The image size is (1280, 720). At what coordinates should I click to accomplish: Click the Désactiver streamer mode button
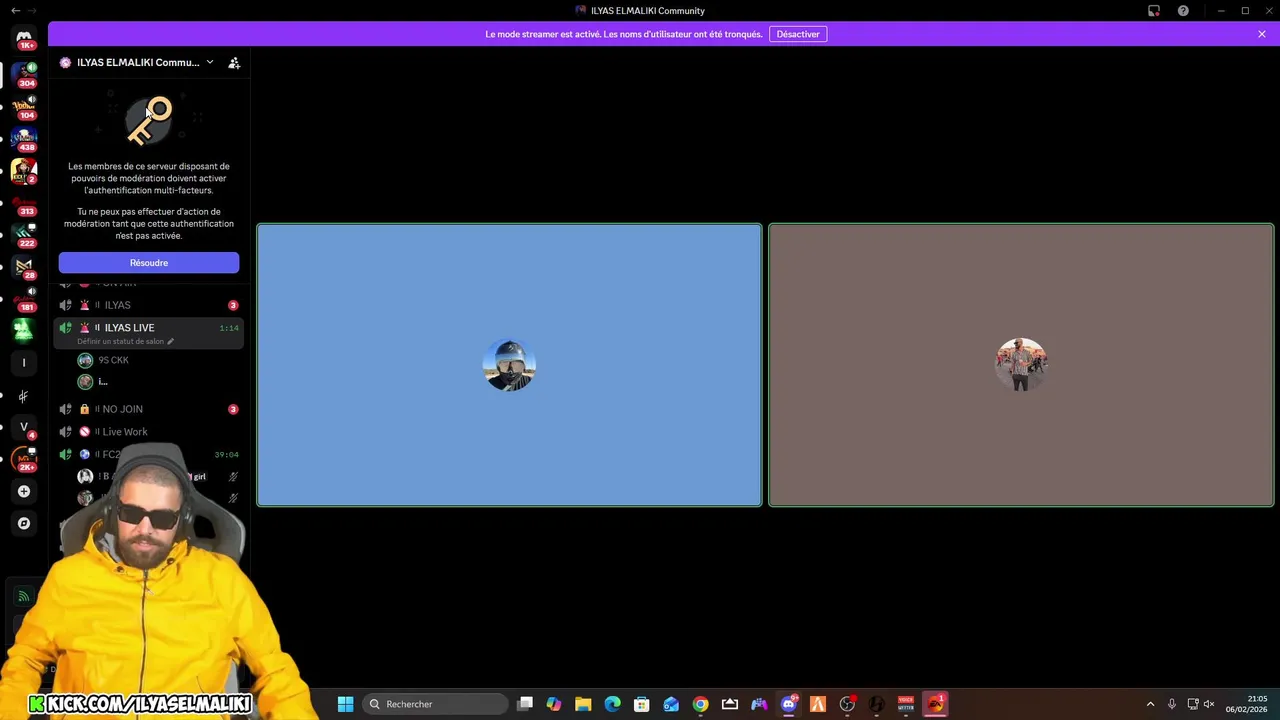pyautogui.click(x=798, y=34)
